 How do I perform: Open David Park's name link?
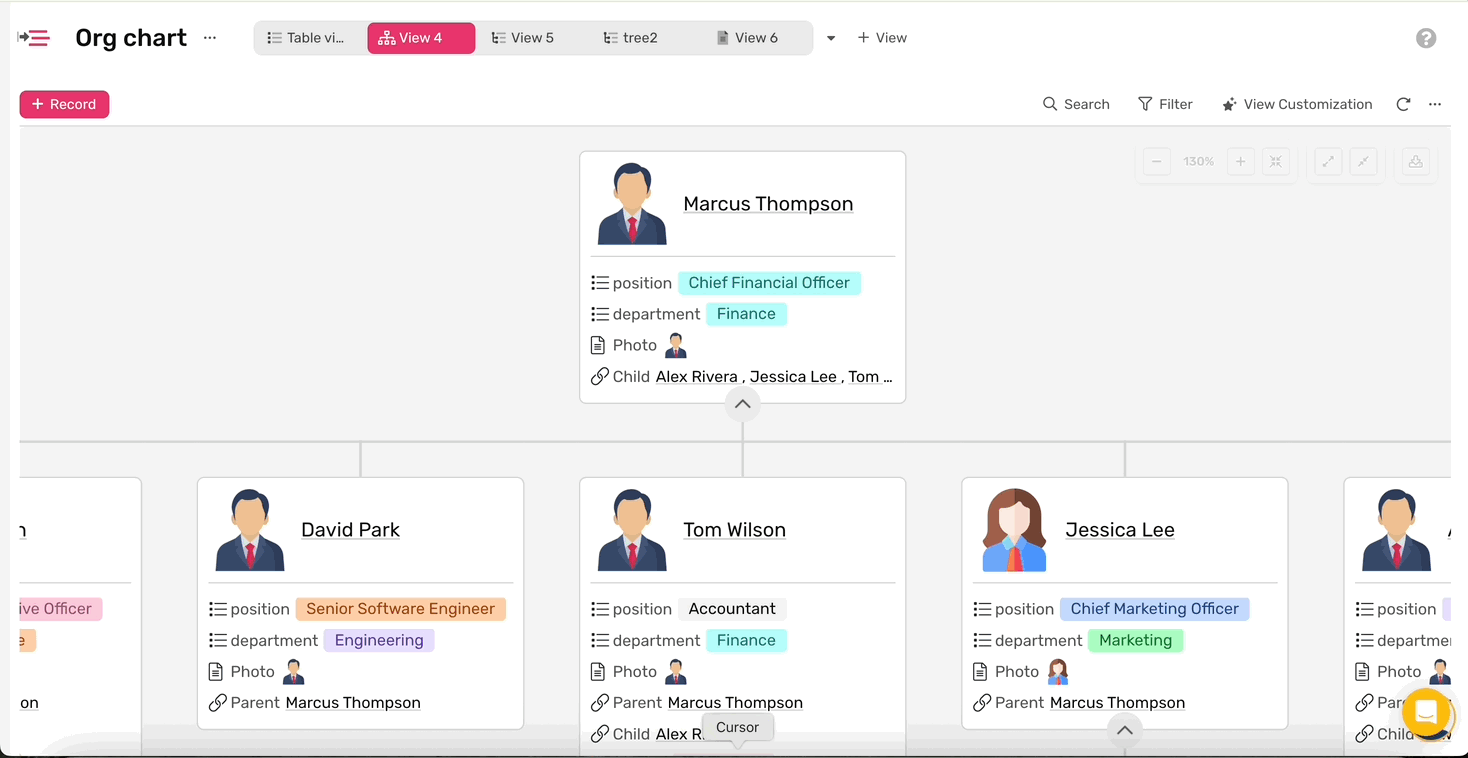[x=350, y=530]
